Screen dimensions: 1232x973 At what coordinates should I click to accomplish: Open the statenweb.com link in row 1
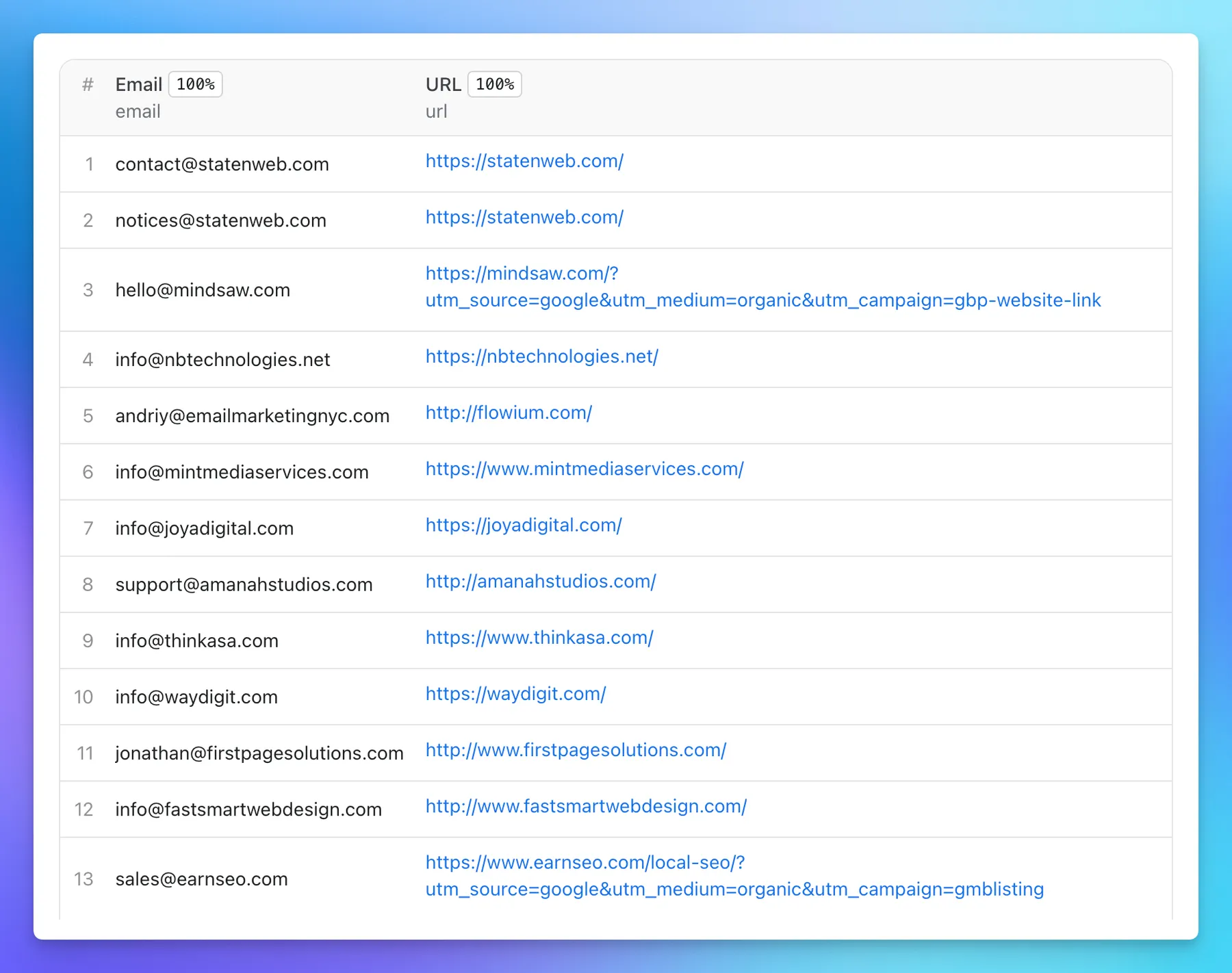524,161
